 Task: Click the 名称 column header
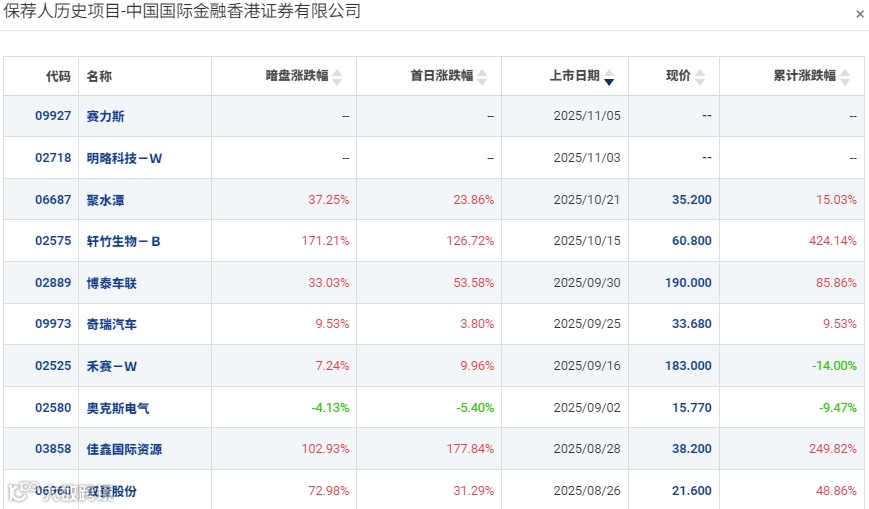point(99,76)
